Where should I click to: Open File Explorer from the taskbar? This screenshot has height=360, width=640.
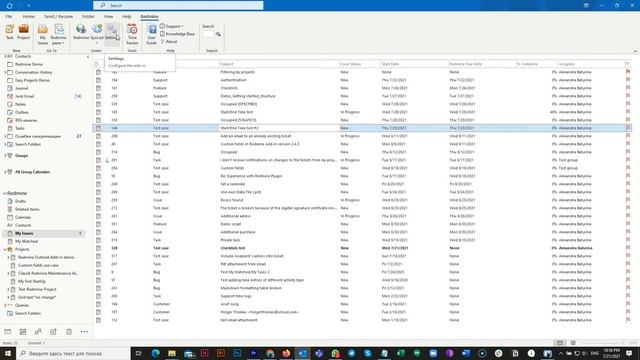click(x=172, y=353)
